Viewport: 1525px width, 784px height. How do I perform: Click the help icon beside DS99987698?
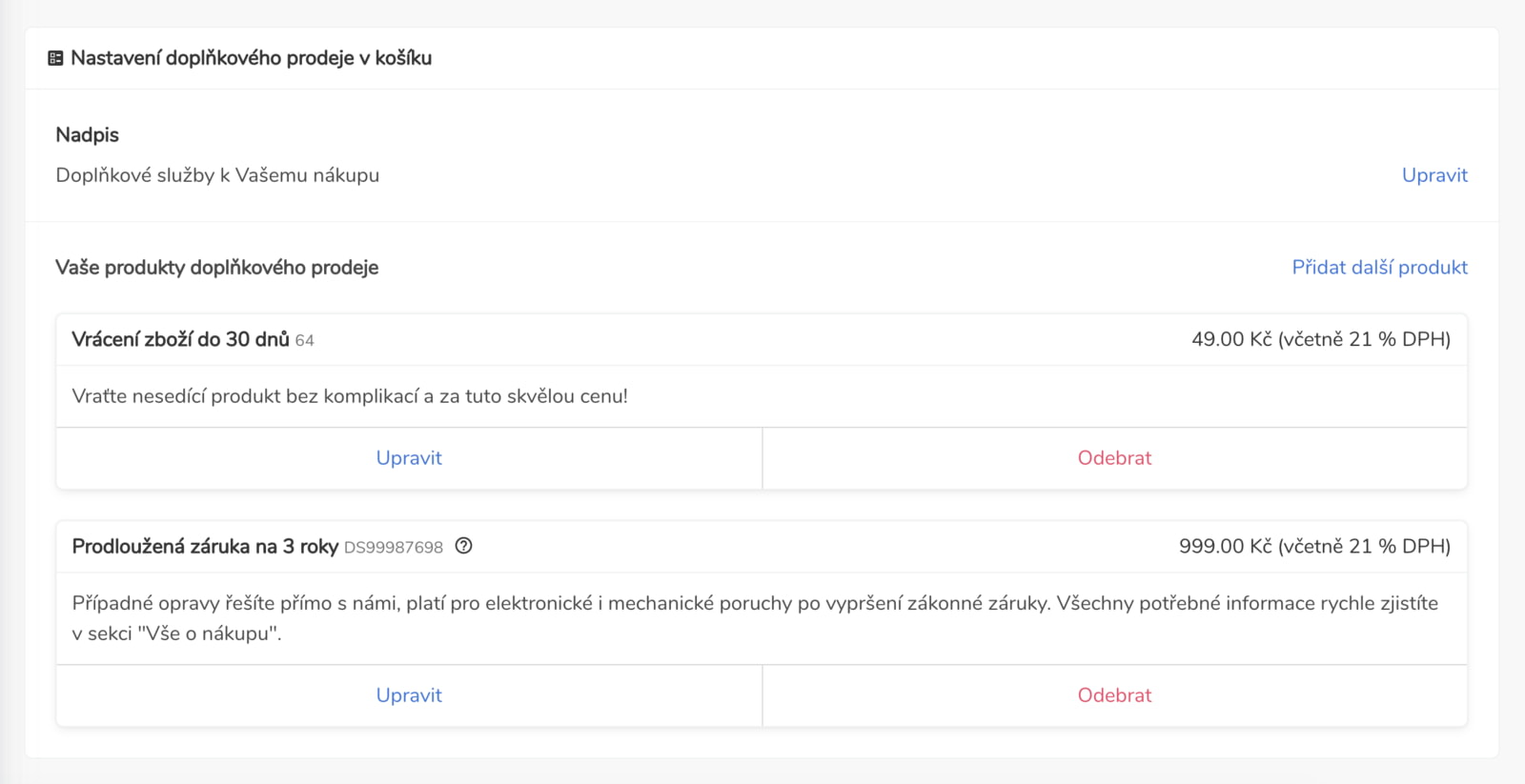(463, 546)
